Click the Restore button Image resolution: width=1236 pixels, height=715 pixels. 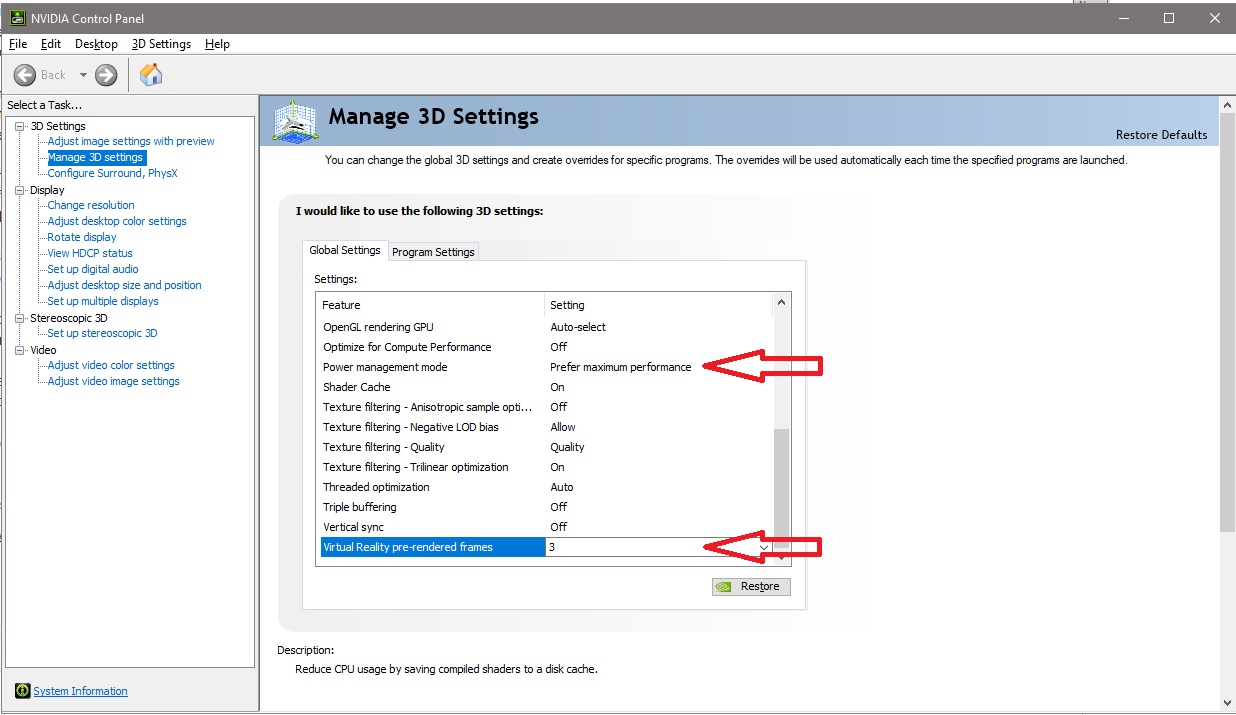(x=751, y=586)
